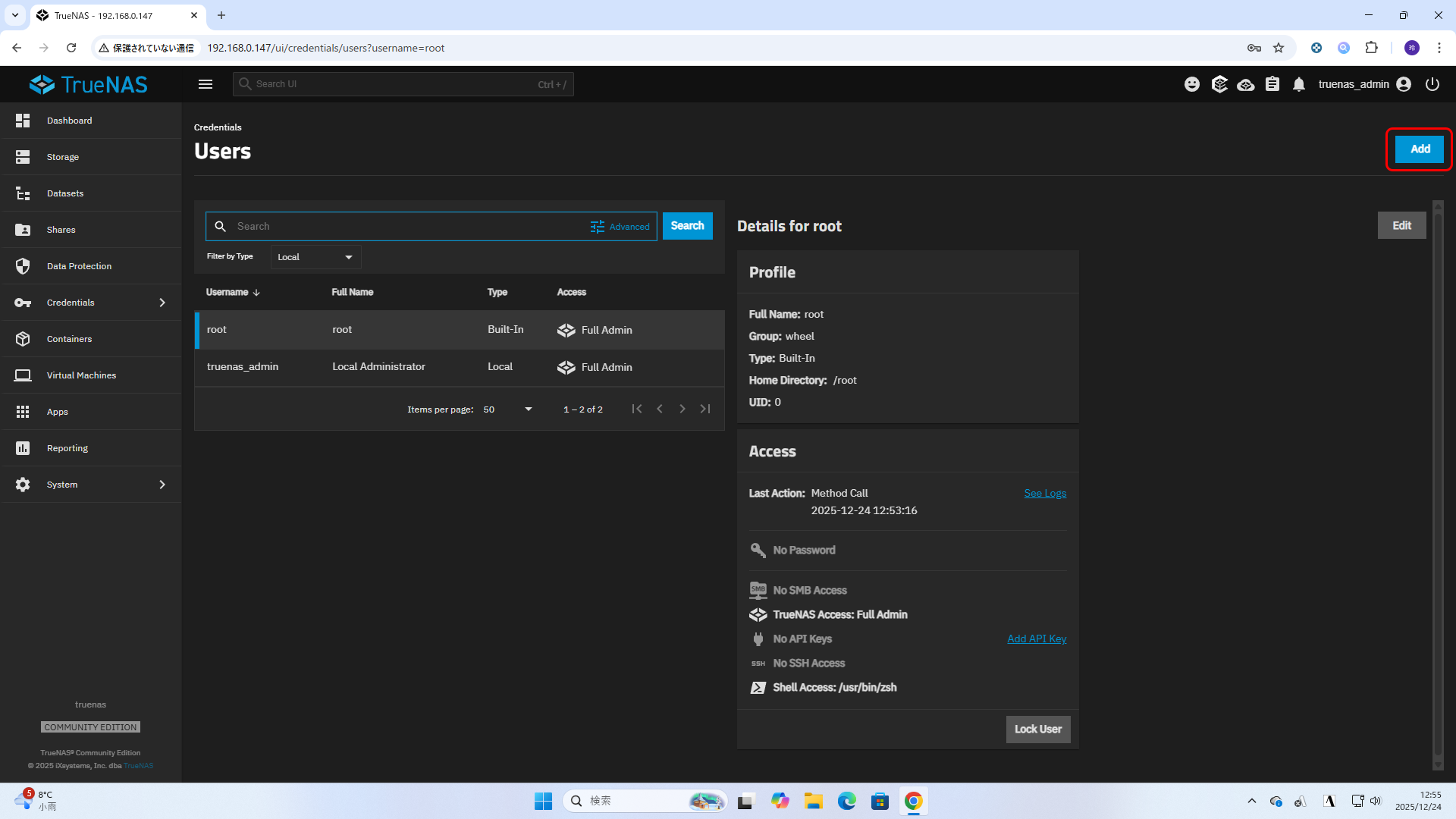The width and height of the screenshot is (1456, 819).
Task: Click the feedback smiley face icon
Action: point(1191,84)
